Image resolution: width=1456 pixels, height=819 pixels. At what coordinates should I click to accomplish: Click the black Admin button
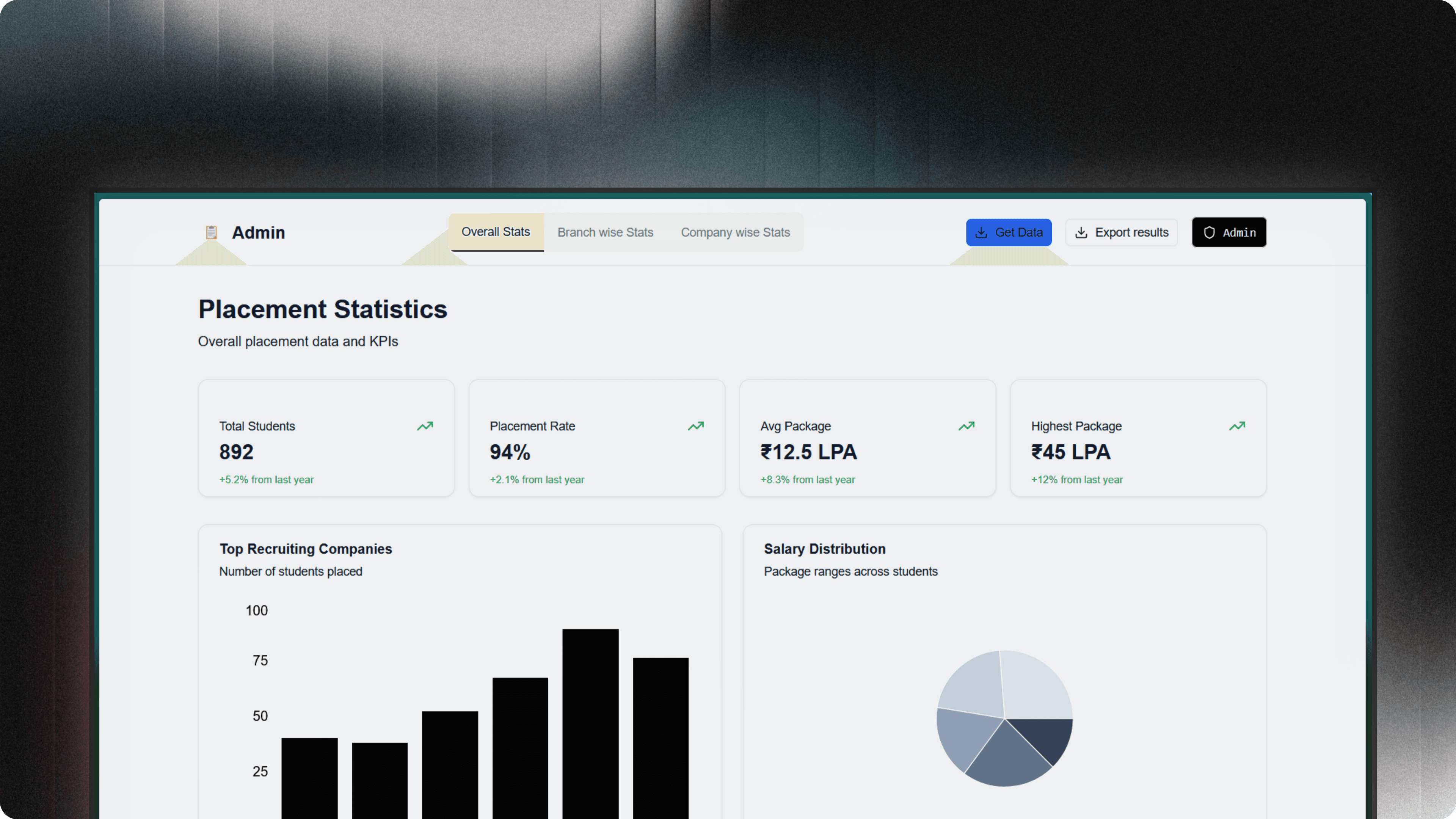(1229, 232)
